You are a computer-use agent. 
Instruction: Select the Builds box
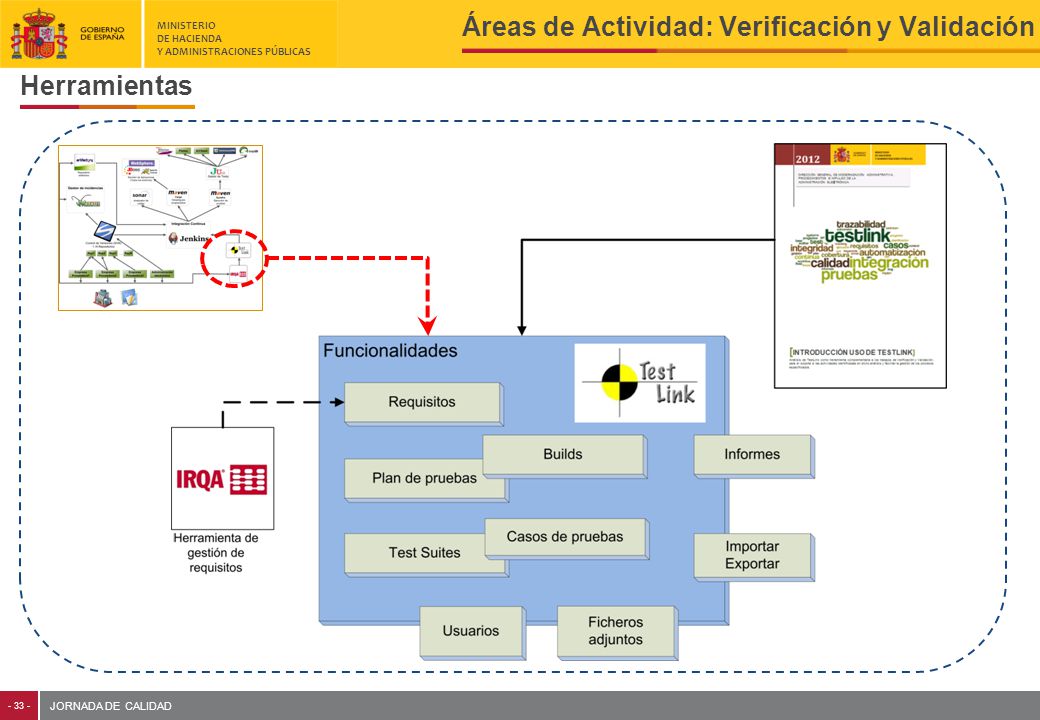click(564, 455)
